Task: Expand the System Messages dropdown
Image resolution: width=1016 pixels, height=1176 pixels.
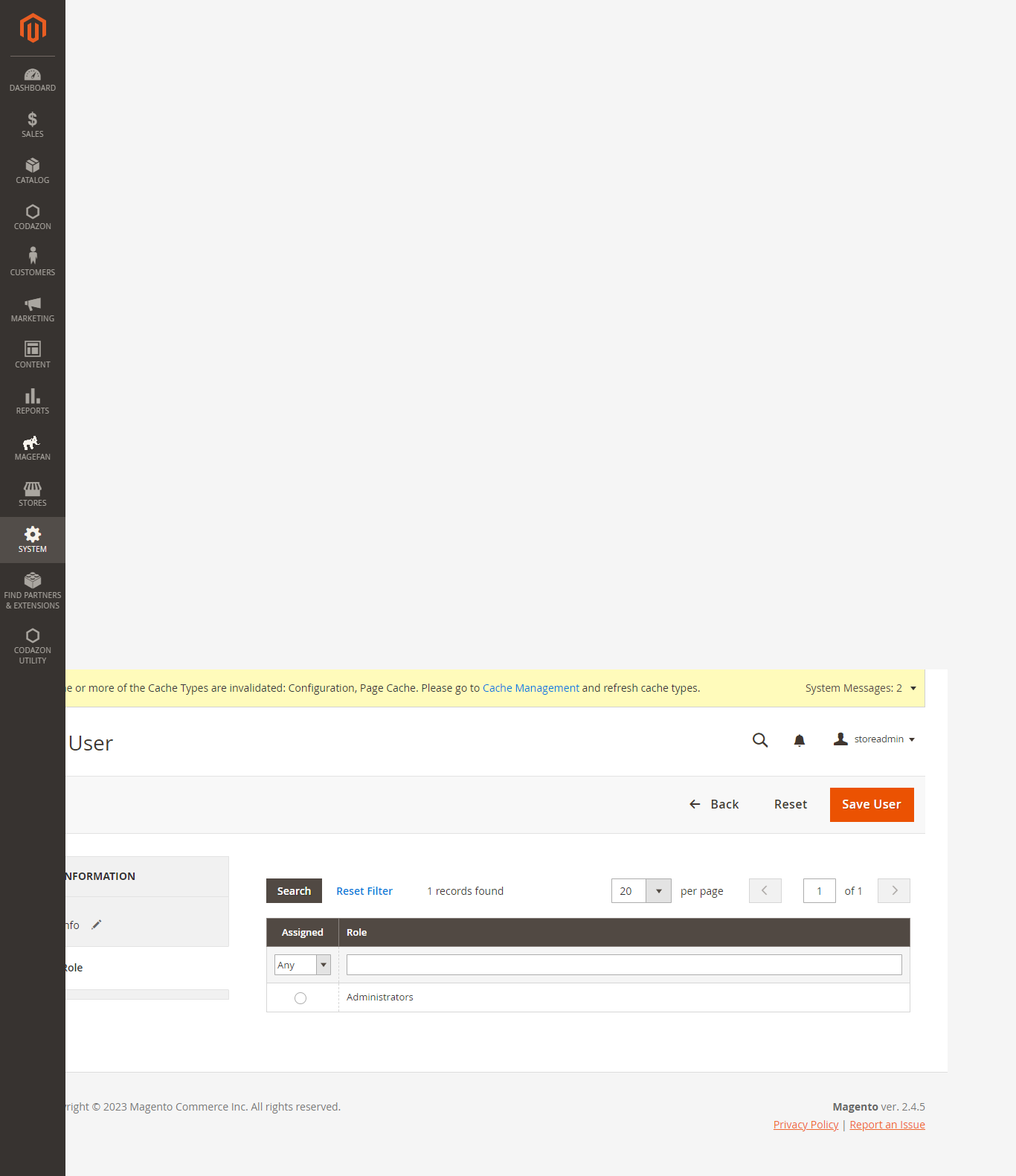Action: coord(861,688)
